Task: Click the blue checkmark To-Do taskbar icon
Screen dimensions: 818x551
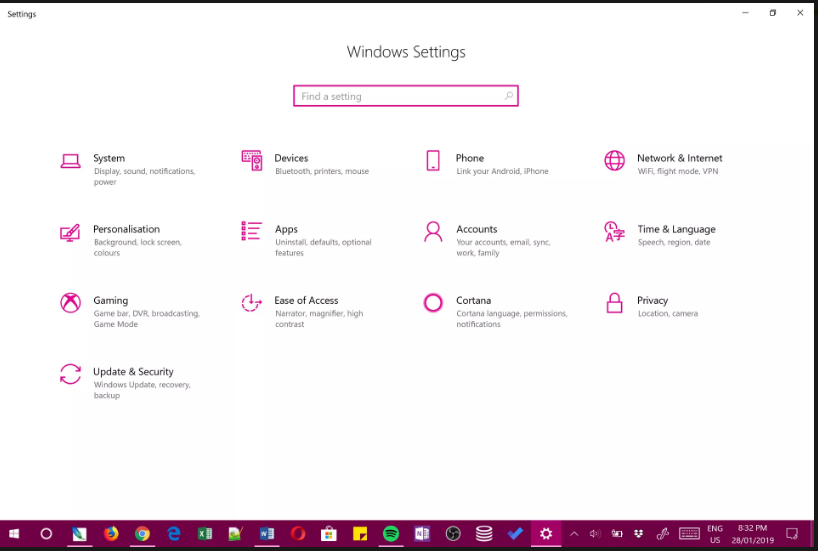Action: point(515,534)
